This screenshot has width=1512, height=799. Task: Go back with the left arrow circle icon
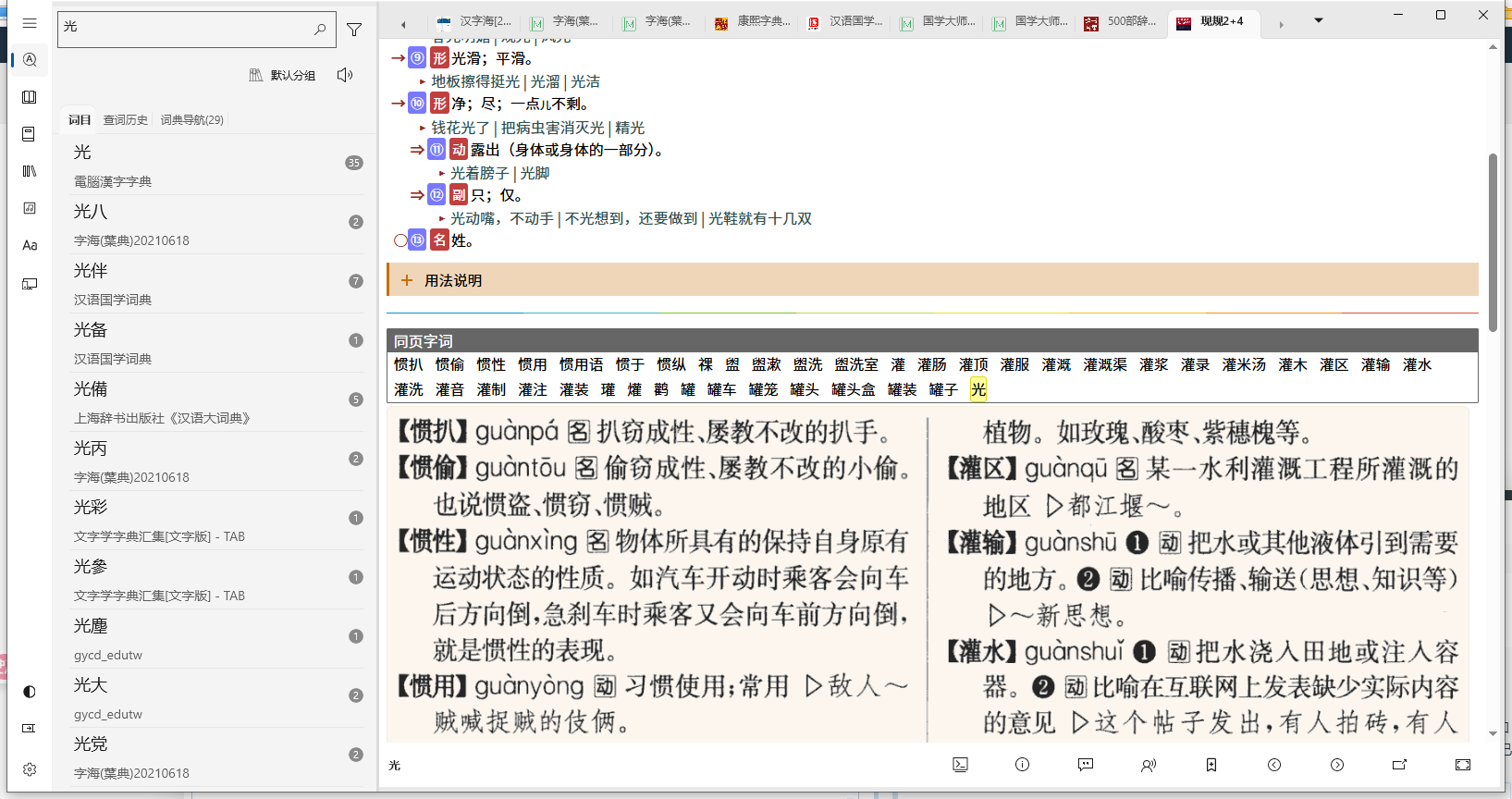(x=1274, y=765)
